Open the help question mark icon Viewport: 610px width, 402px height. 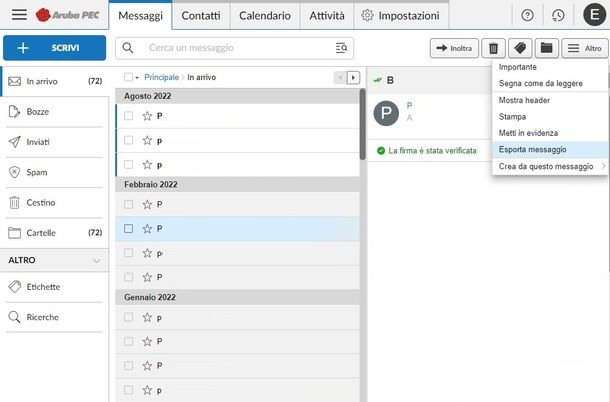pos(527,16)
